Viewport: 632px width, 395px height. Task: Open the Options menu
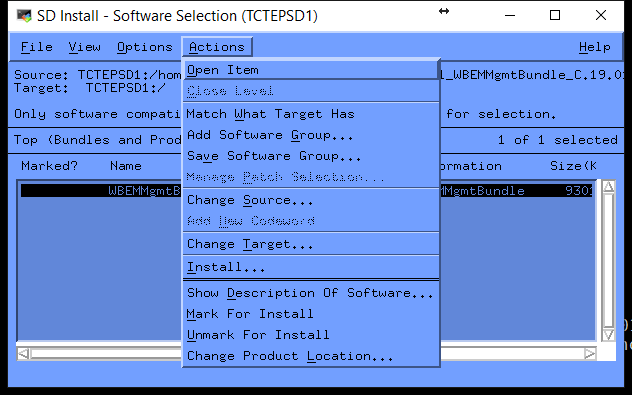[x=145, y=47]
